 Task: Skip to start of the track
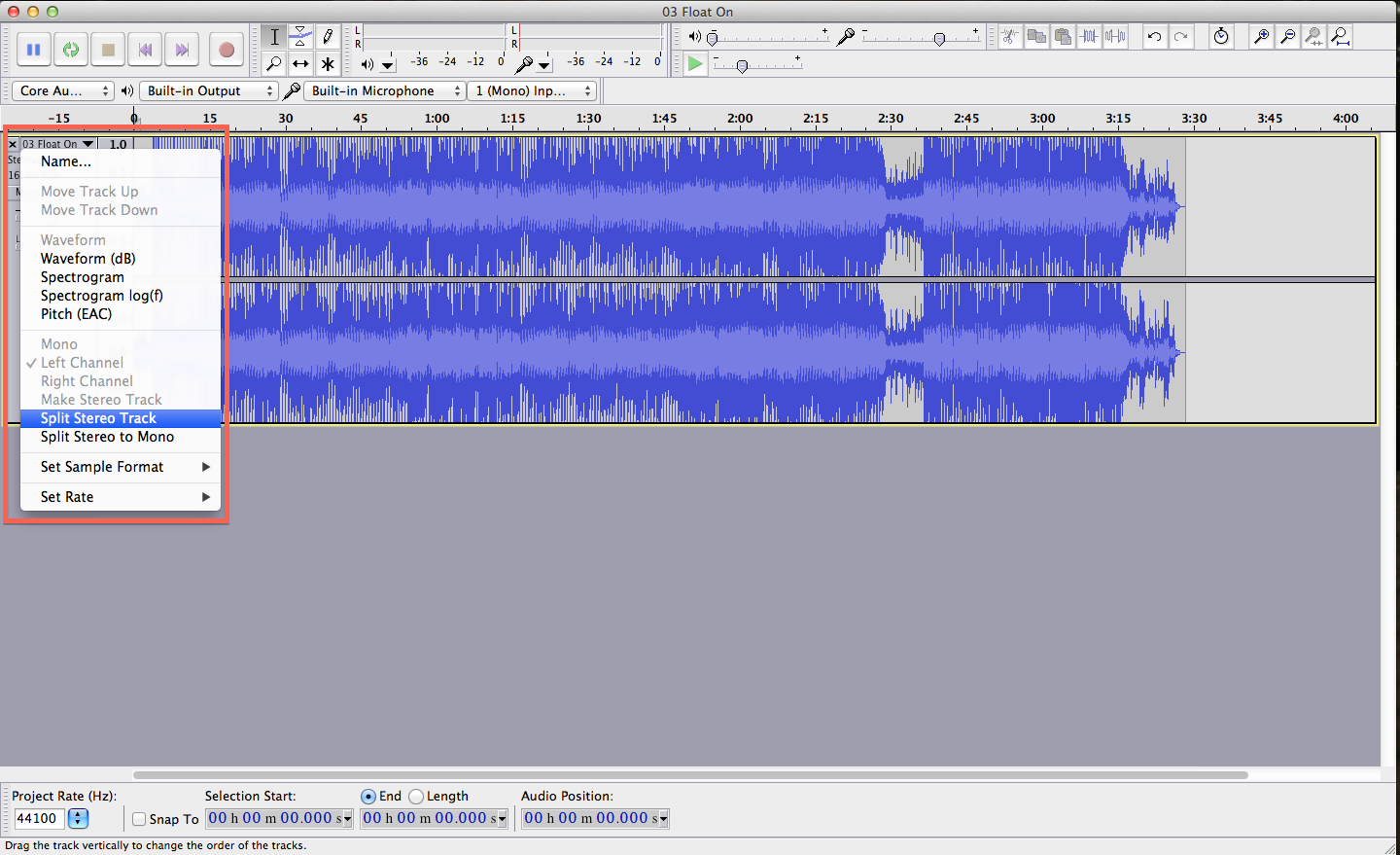146,50
